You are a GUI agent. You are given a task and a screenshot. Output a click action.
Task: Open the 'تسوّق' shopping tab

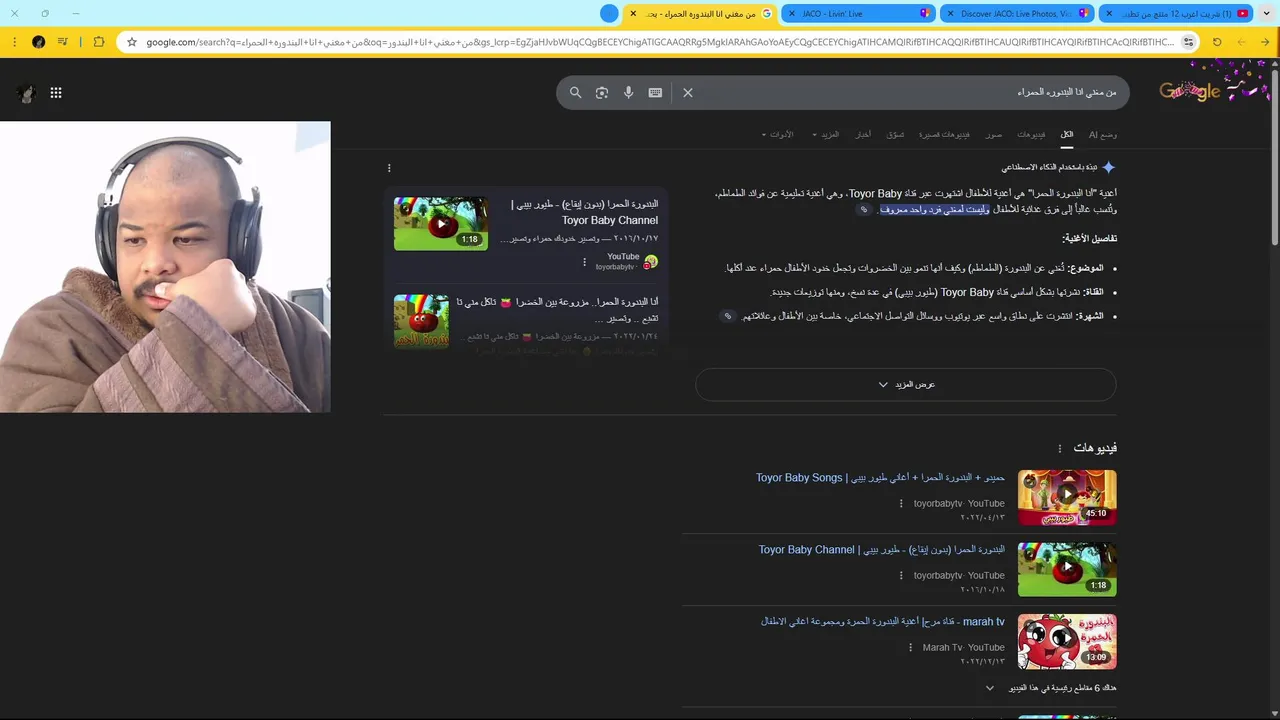(896, 134)
